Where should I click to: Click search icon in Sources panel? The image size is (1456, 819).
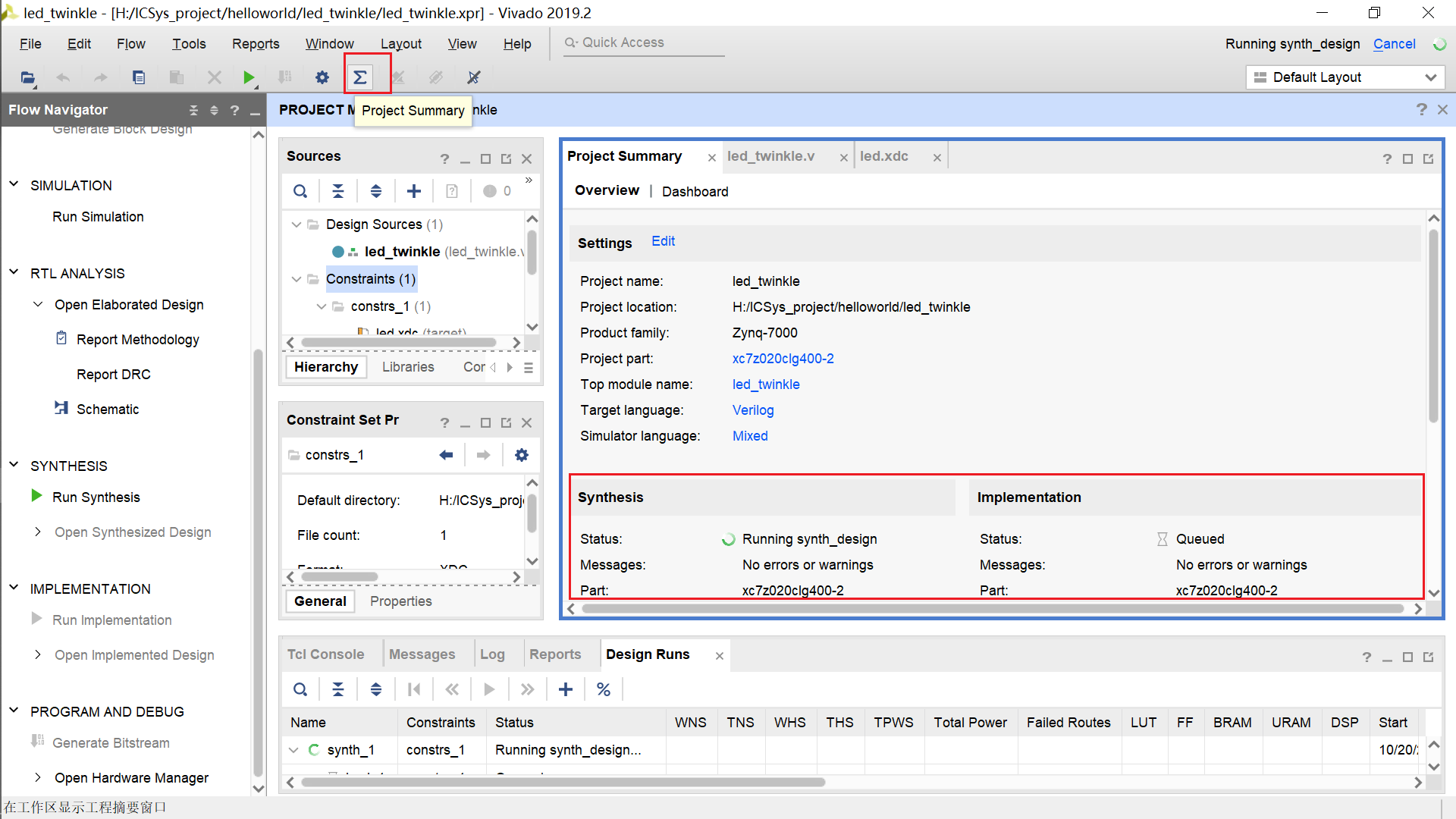(300, 191)
